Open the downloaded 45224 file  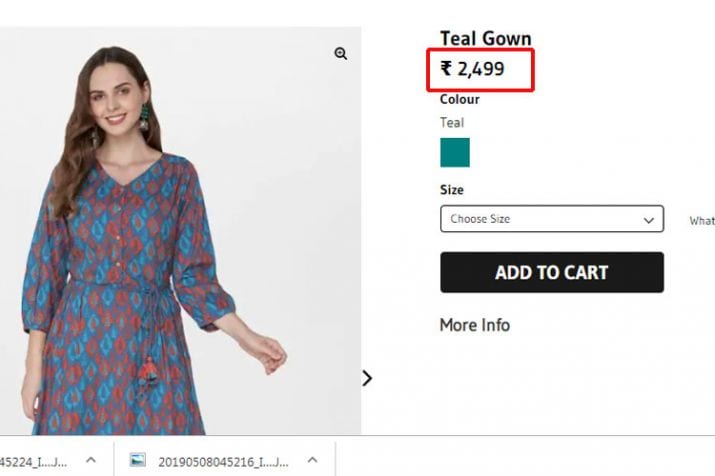pos(35,460)
